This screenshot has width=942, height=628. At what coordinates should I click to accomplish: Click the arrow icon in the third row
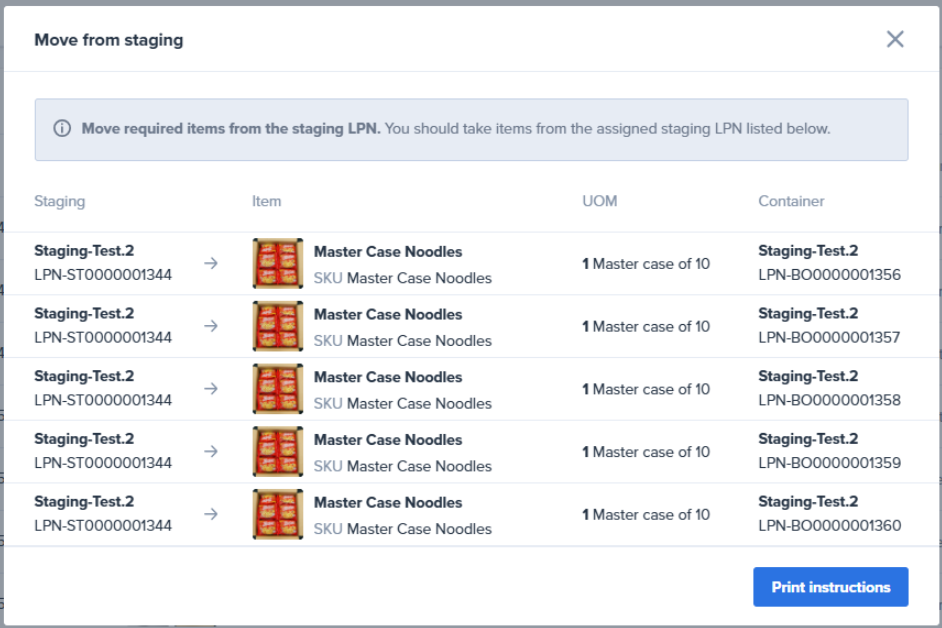tap(211, 389)
